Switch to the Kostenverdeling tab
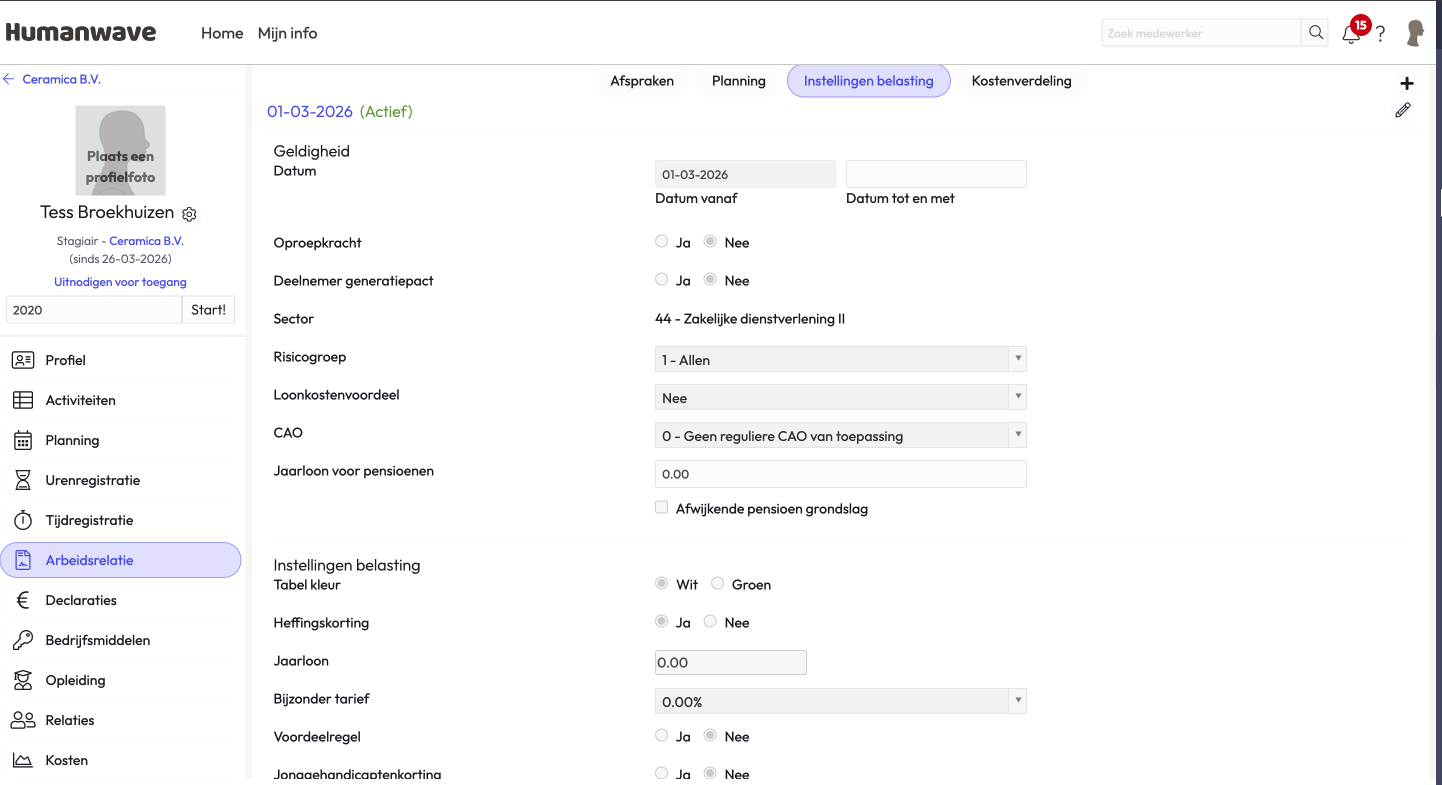This screenshot has width=1442, height=785. click(1021, 81)
